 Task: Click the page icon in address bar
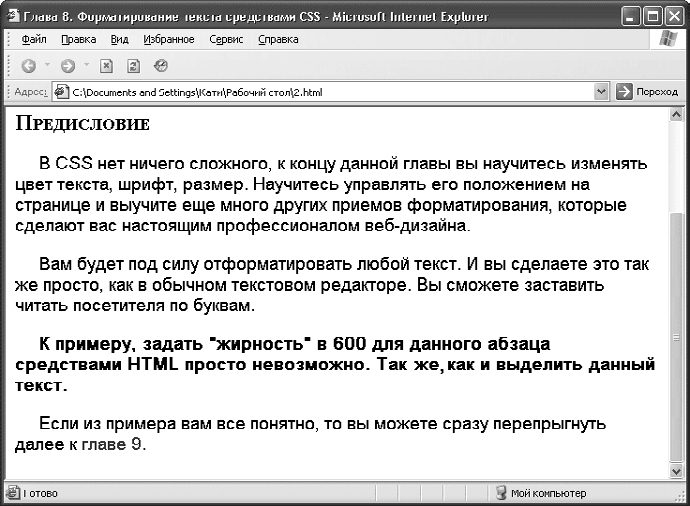point(61,92)
